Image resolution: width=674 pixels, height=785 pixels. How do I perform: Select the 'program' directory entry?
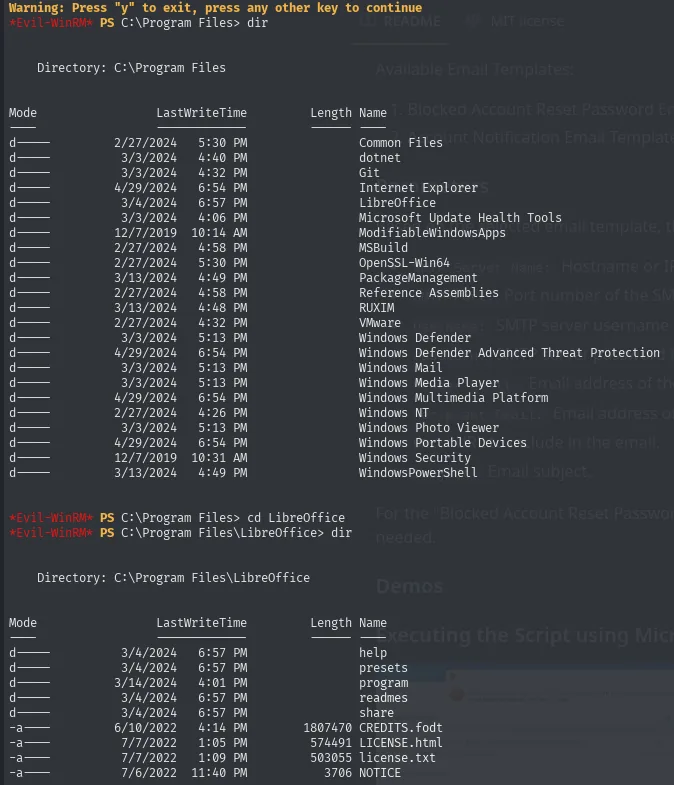[383, 683]
